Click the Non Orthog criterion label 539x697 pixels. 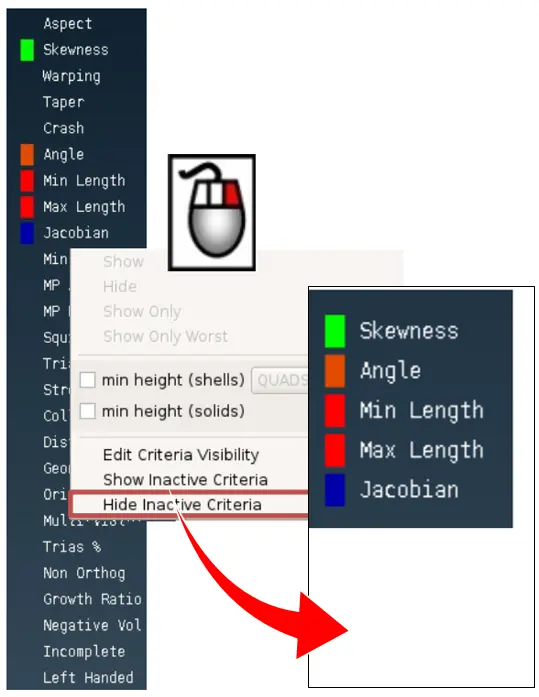[x=84, y=573]
